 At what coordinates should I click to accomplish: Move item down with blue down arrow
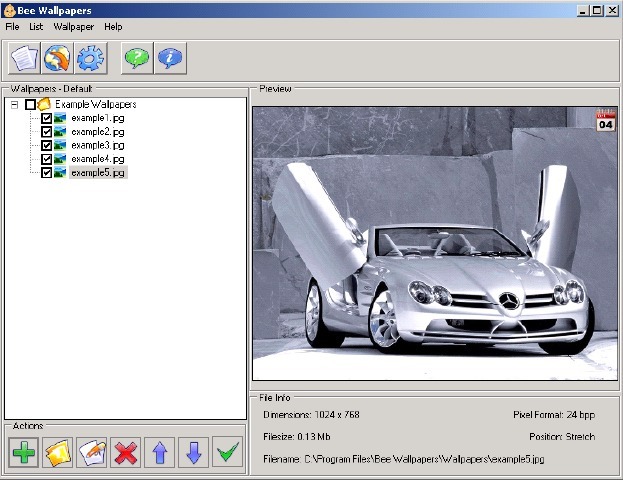(194, 452)
